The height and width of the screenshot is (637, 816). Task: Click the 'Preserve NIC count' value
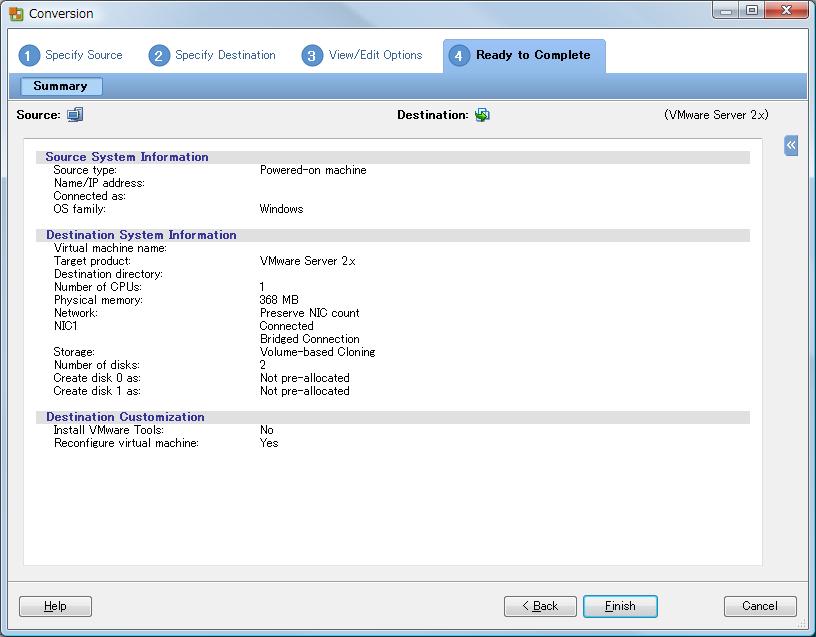tap(310, 313)
